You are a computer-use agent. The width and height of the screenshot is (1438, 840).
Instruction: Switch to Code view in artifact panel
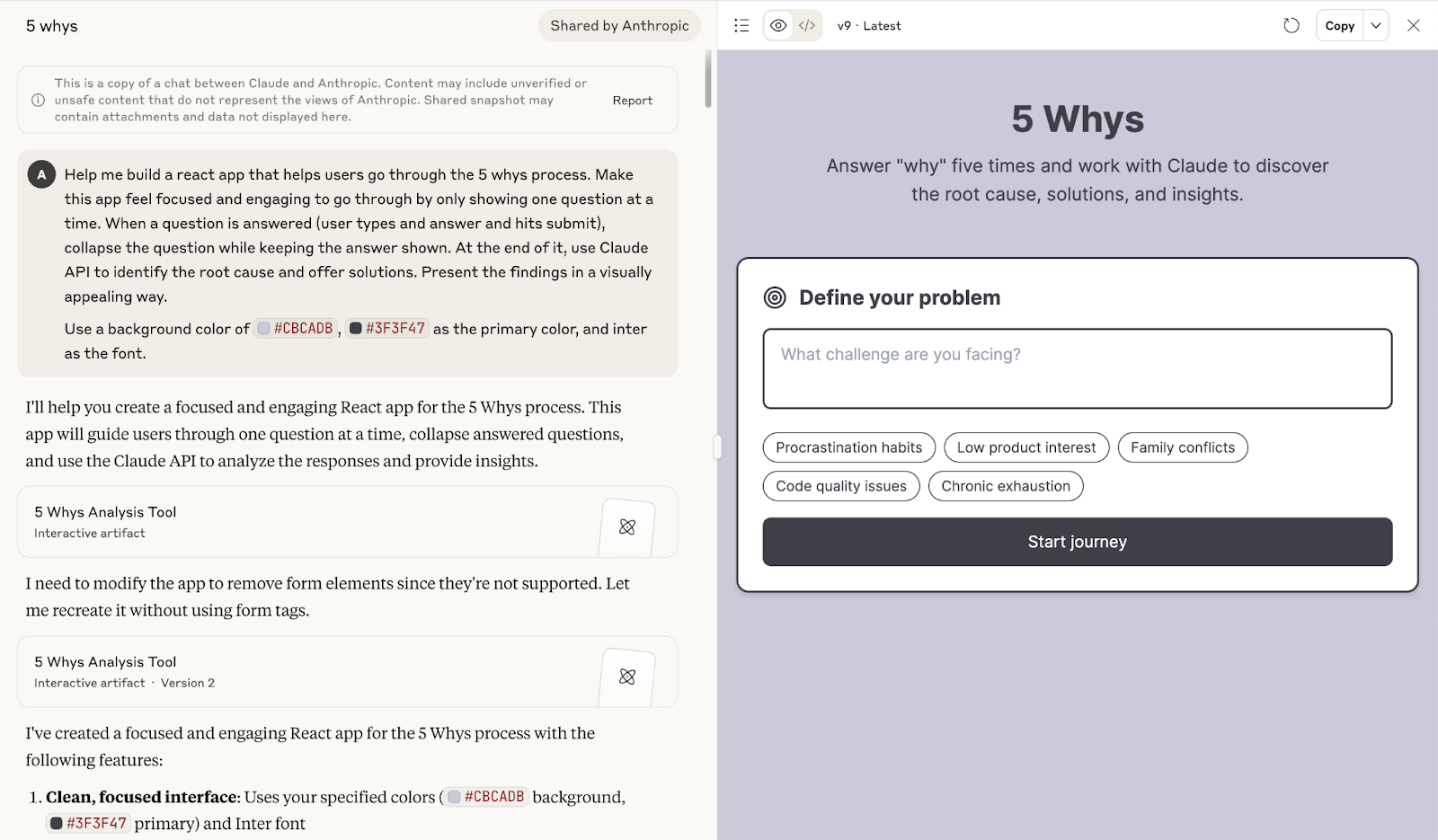(806, 25)
